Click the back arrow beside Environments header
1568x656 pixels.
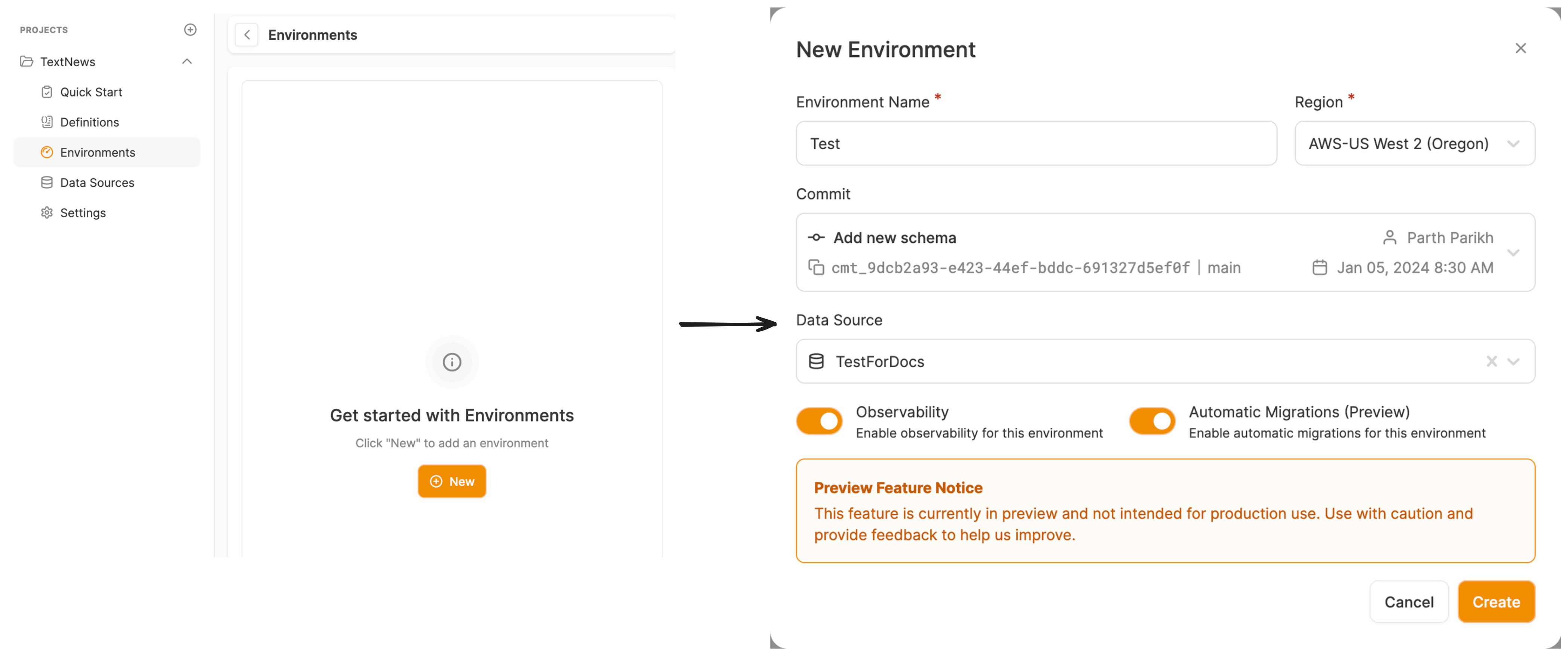[247, 35]
